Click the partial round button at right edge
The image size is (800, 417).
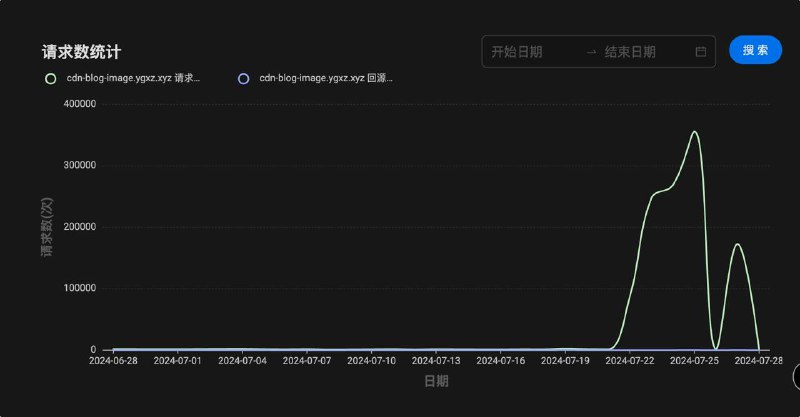(796, 376)
